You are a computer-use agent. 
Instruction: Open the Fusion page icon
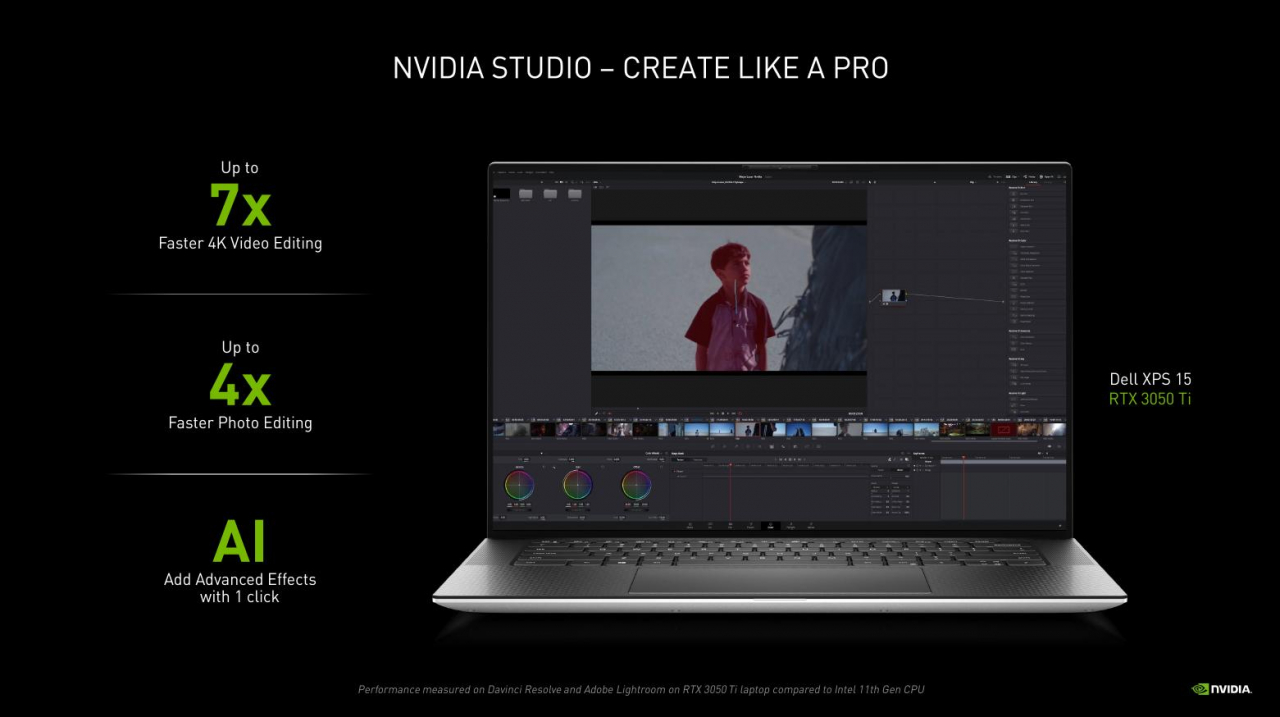click(x=750, y=525)
